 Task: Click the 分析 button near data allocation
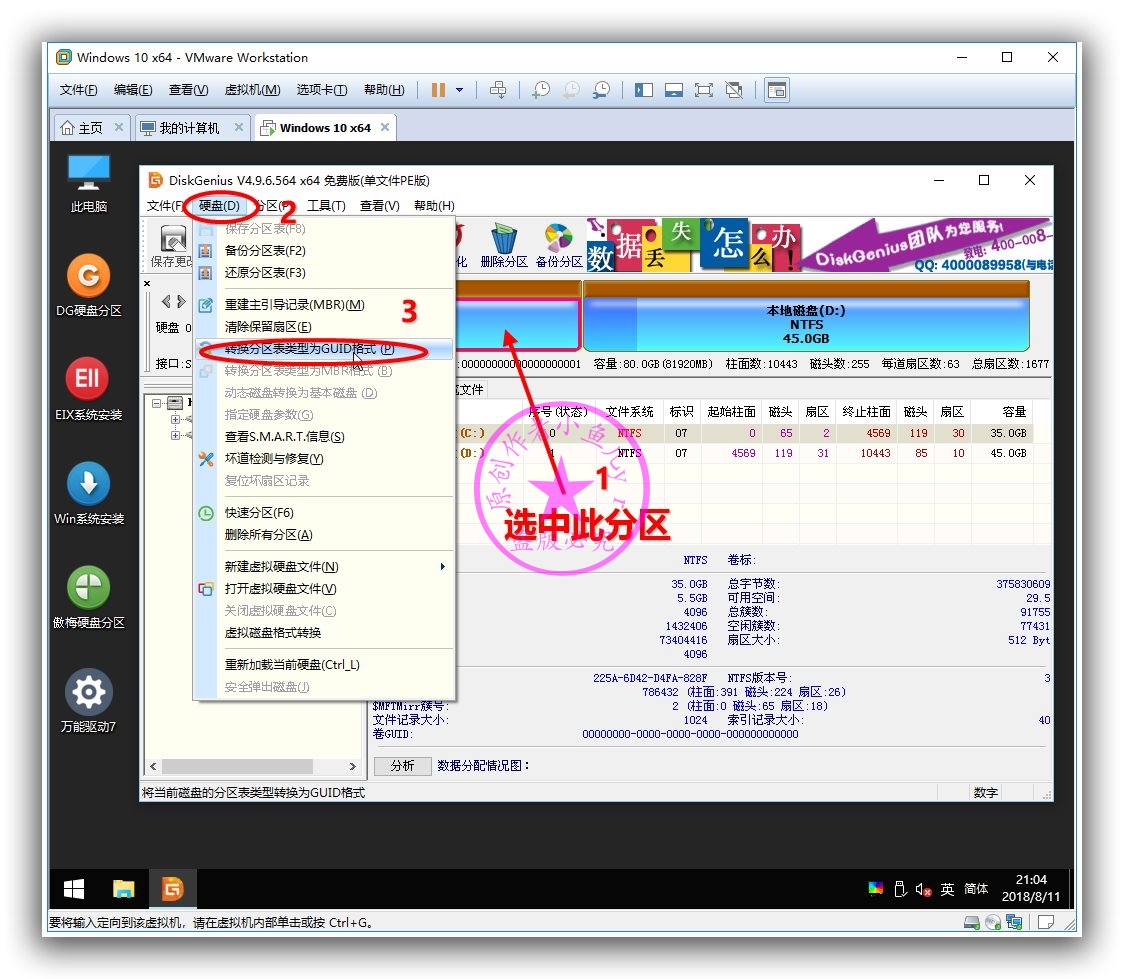[402, 764]
